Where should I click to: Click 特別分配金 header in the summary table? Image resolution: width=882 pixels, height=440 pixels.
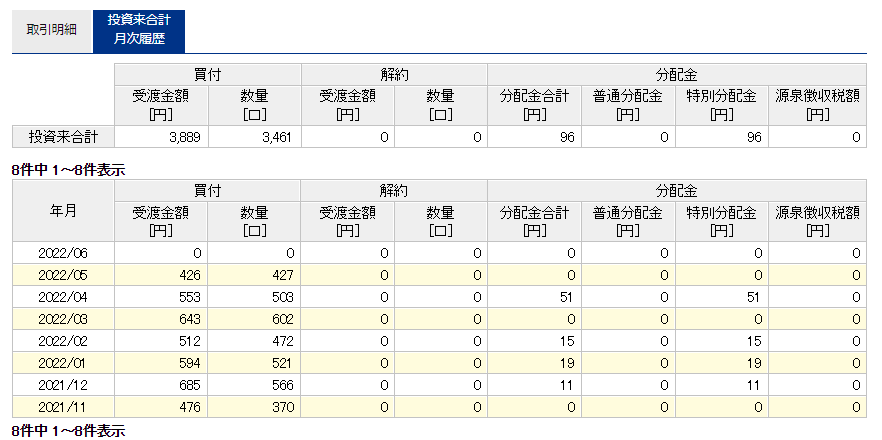[722, 106]
